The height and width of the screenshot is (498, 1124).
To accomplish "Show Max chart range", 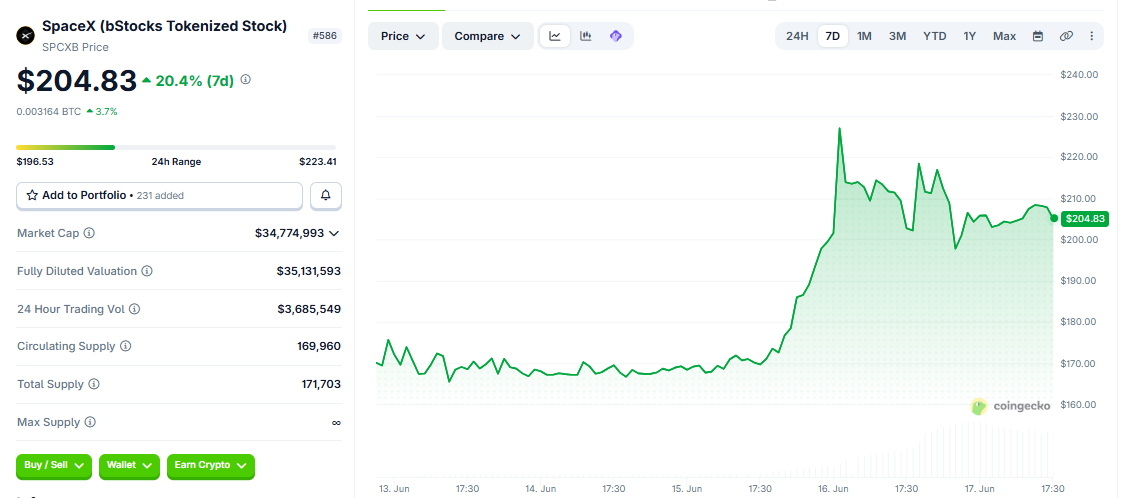I will coord(1004,36).
